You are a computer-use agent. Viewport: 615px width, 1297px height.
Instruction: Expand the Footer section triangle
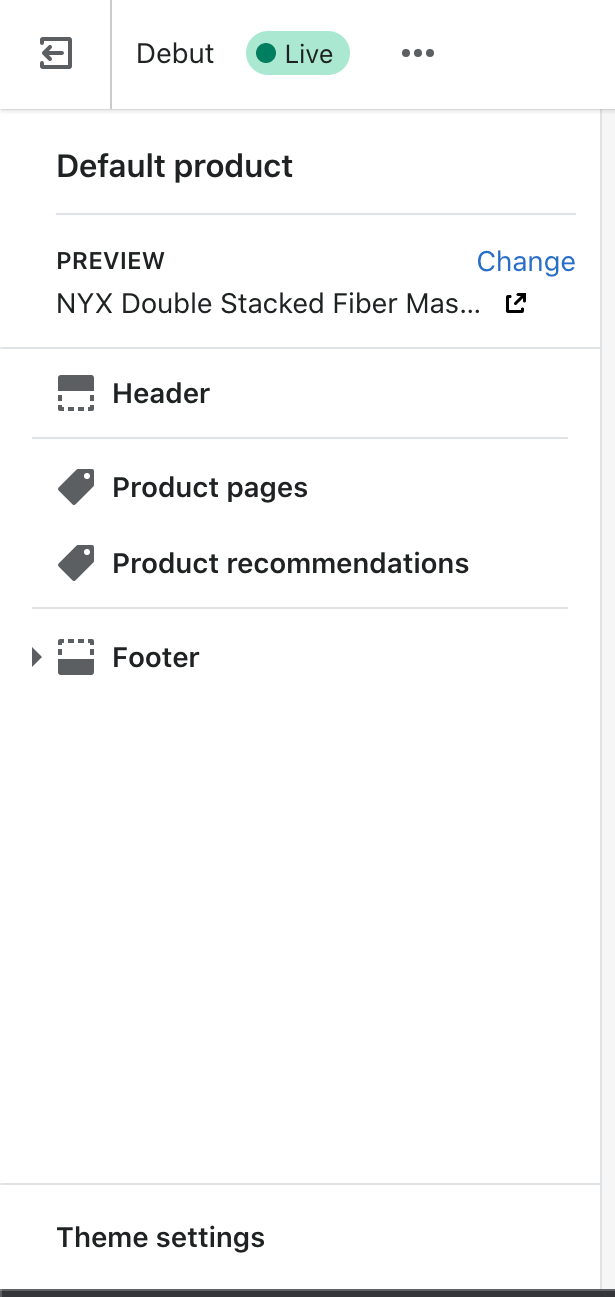[x=37, y=658]
